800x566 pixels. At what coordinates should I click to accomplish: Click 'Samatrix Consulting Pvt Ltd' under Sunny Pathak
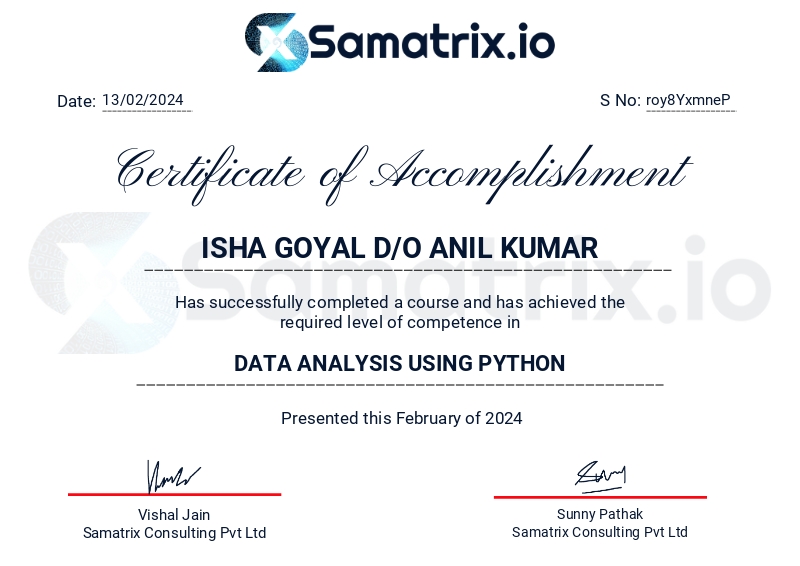tap(600, 532)
